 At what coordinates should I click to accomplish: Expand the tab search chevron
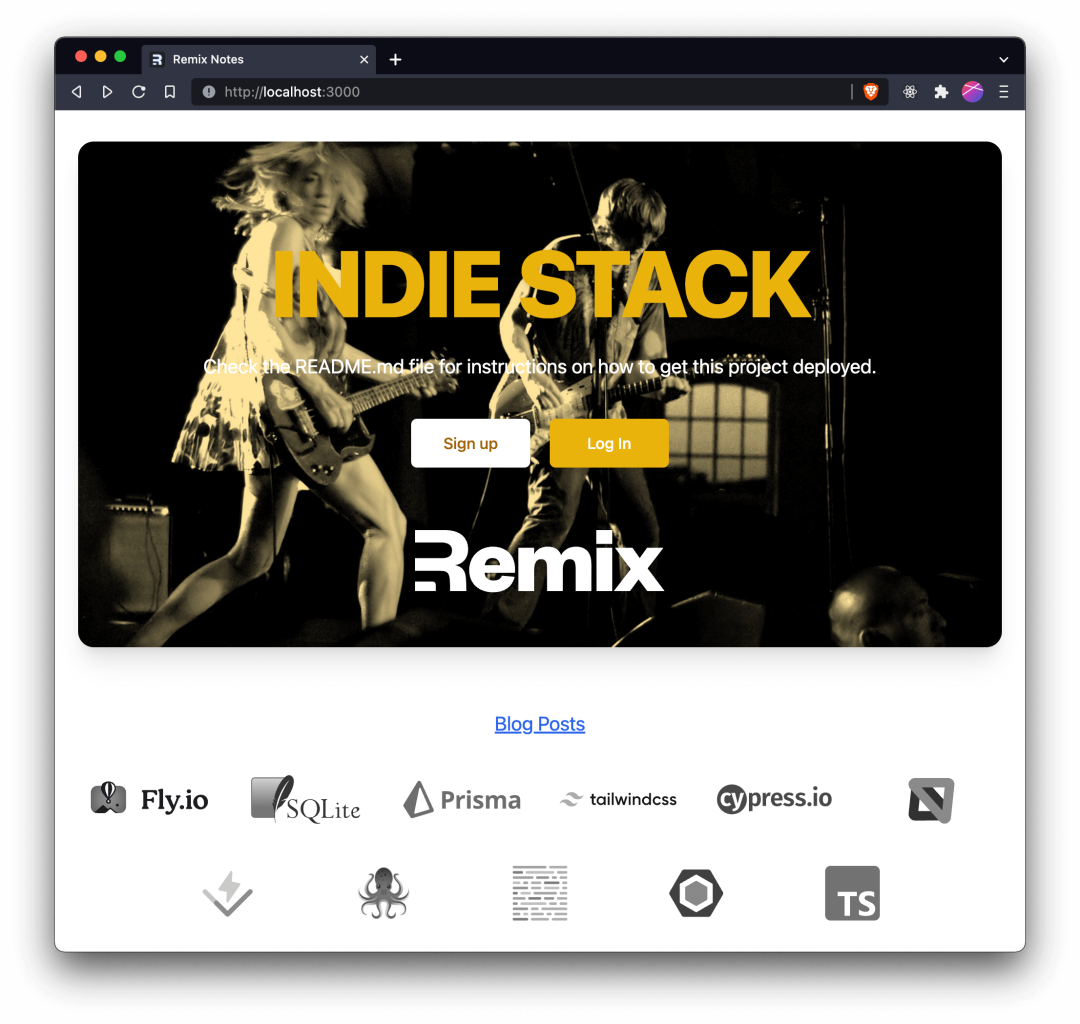coord(1004,59)
